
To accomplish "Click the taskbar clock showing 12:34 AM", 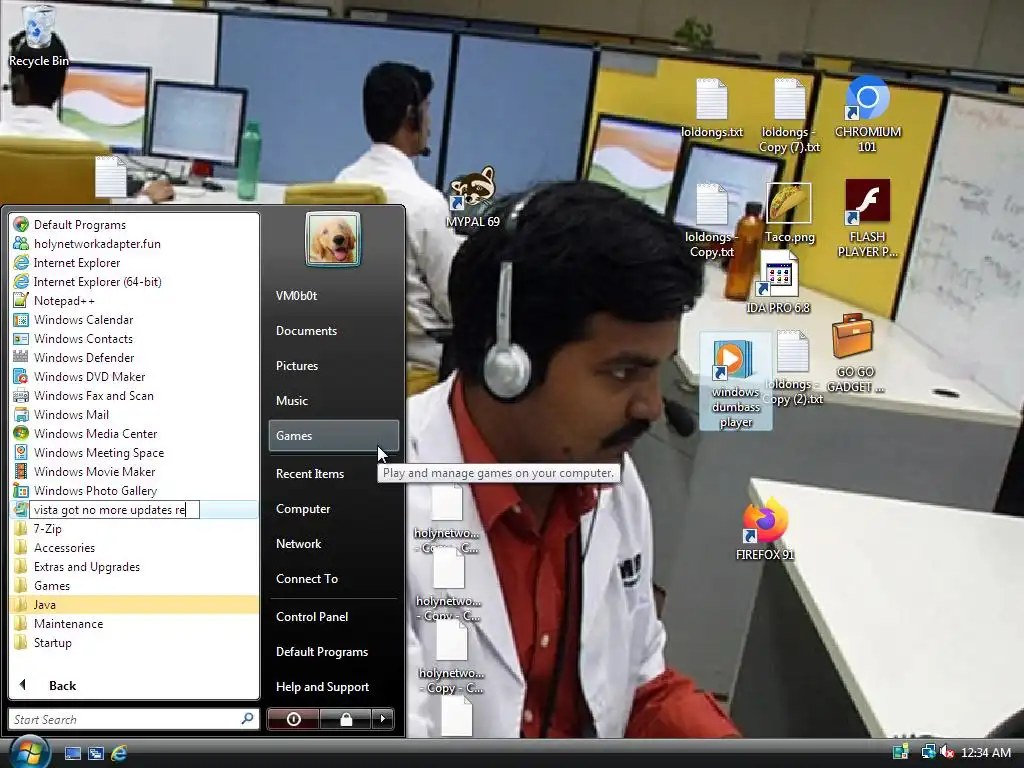I will coord(985,752).
